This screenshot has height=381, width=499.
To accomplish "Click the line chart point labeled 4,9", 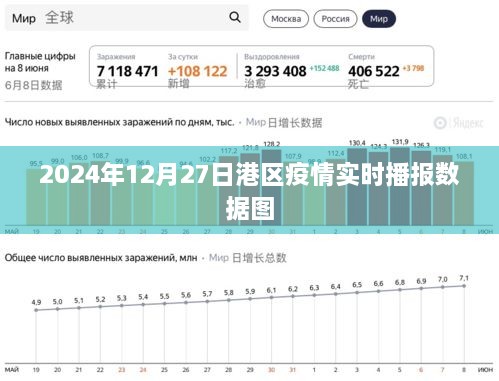I will 36,310.
